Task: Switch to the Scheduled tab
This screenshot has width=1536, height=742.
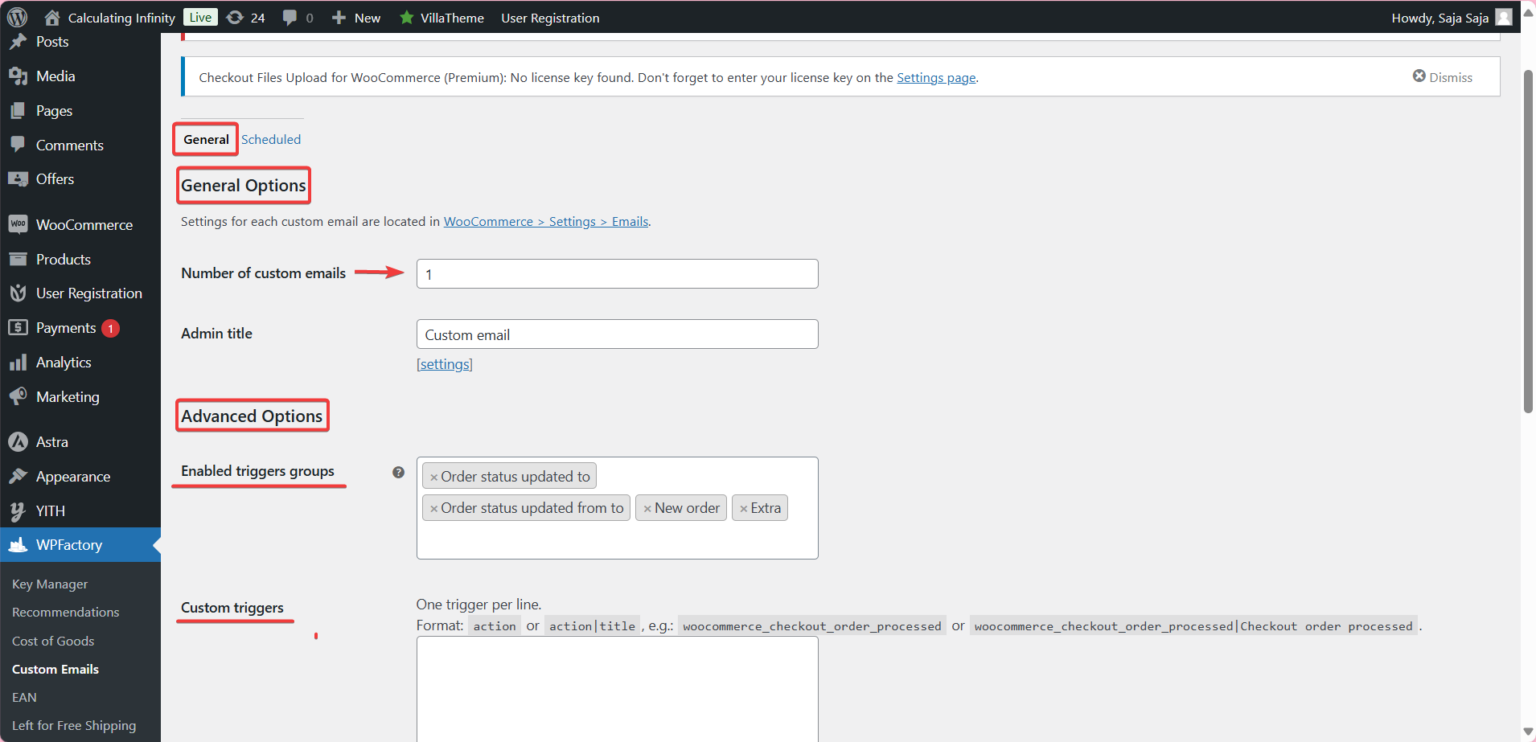Action: pyautogui.click(x=271, y=140)
